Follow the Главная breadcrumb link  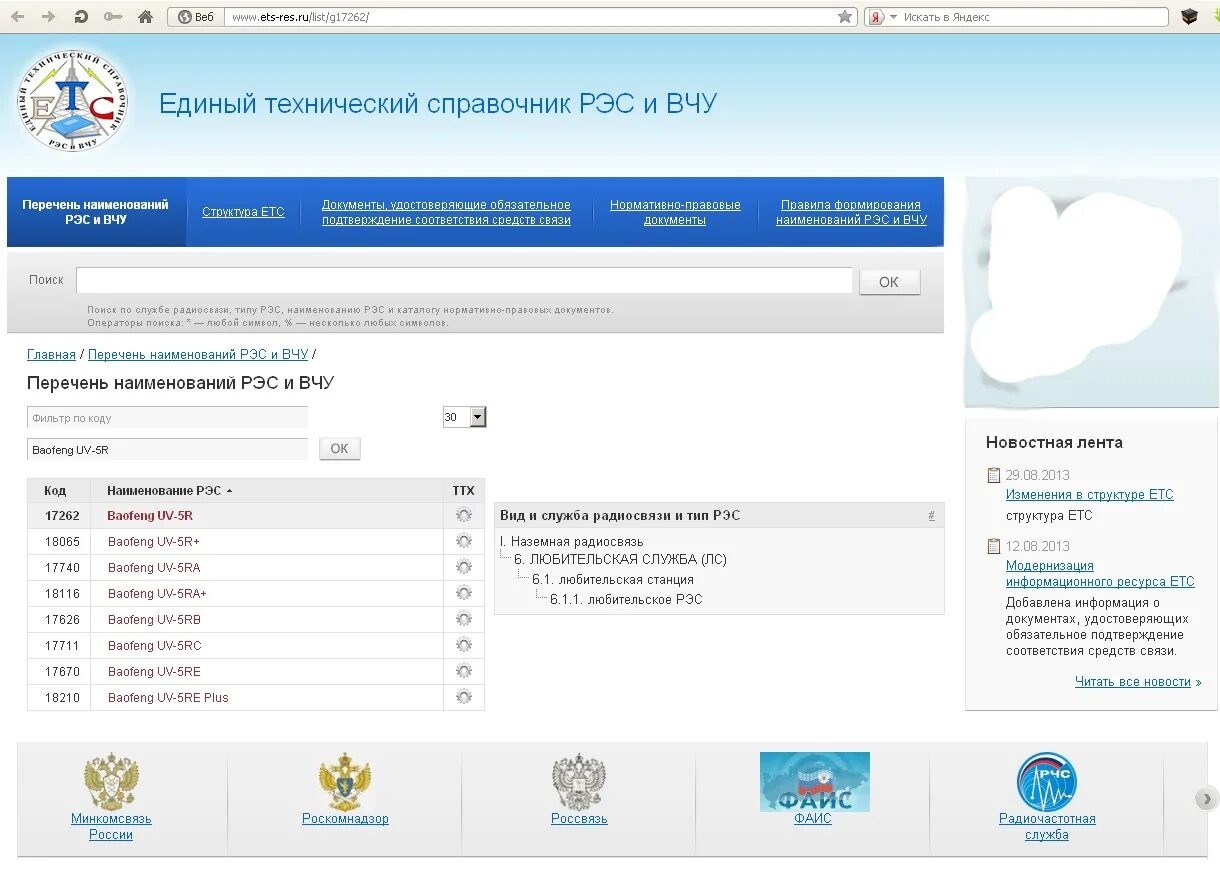pos(51,355)
